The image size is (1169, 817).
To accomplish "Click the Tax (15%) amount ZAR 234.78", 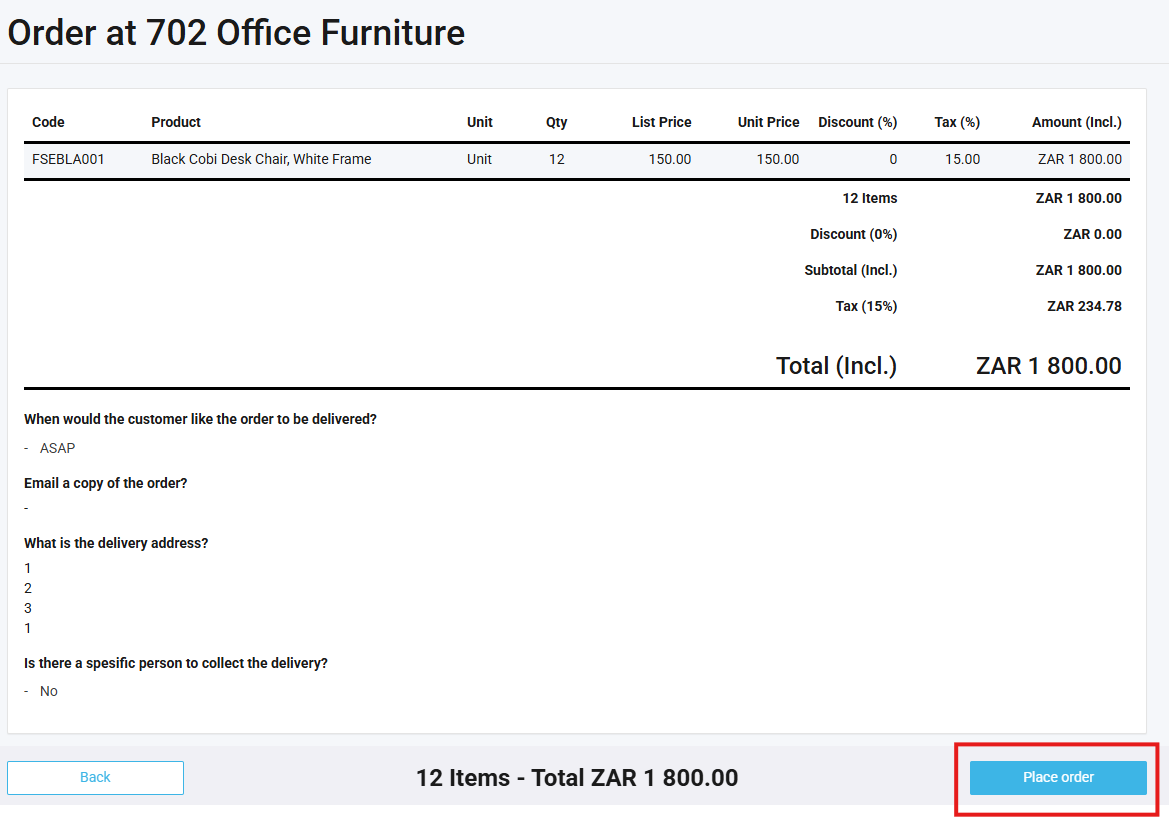I will (1084, 306).
